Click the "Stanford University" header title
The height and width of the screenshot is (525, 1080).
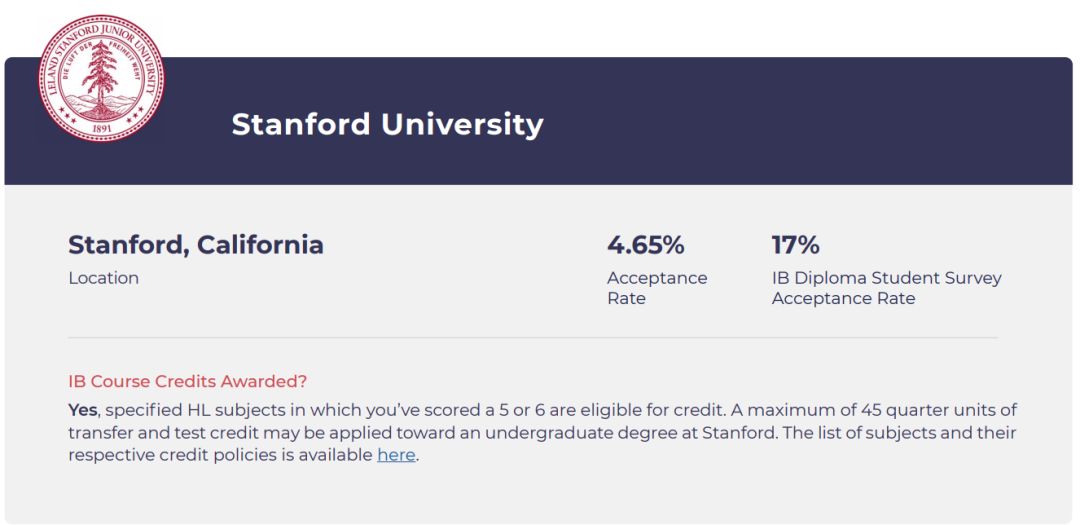(387, 124)
